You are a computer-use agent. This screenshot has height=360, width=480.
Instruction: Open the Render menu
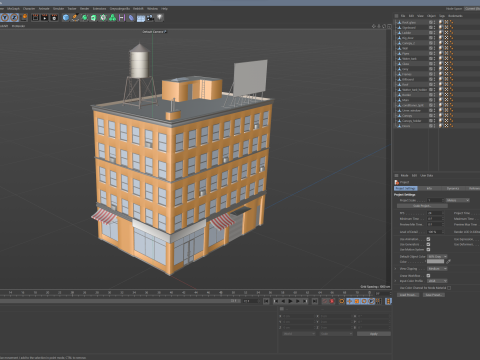point(84,9)
